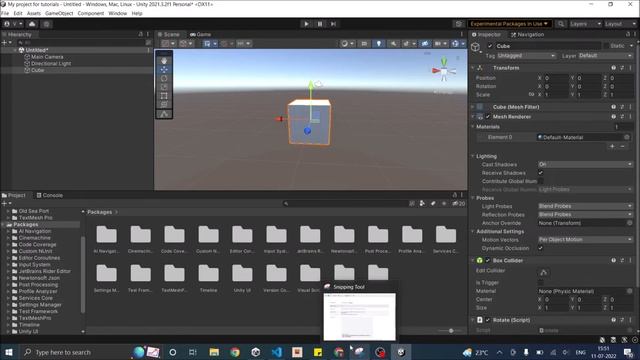The image size is (640, 360).
Task: Click the orientation gizmo in Scene view
Action: tap(444, 71)
